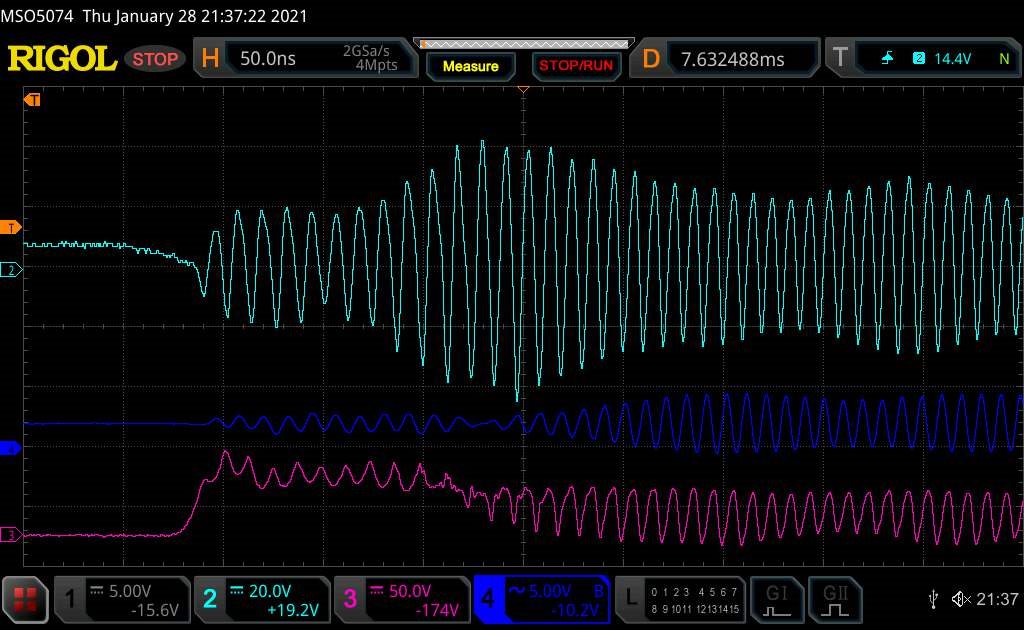
Task: Click the red STOP status badge
Action: pyautogui.click(x=155, y=59)
